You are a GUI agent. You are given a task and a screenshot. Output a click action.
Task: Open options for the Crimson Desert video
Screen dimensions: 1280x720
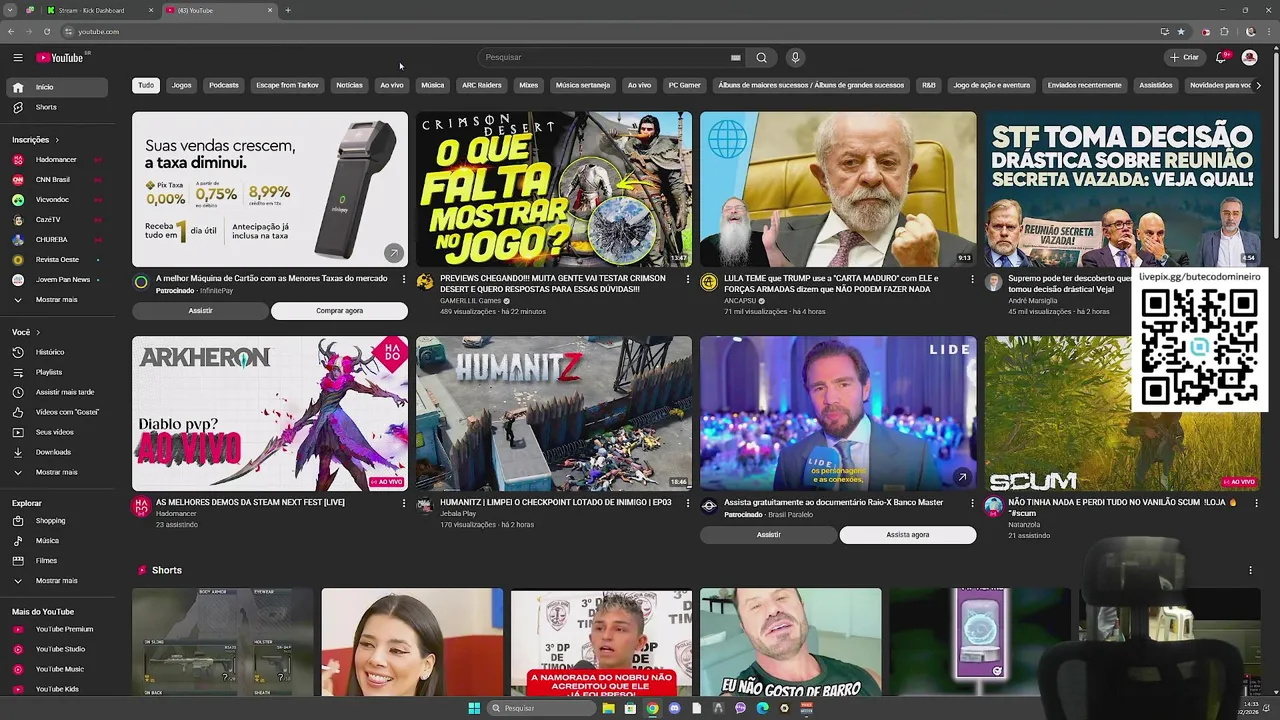click(688, 279)
